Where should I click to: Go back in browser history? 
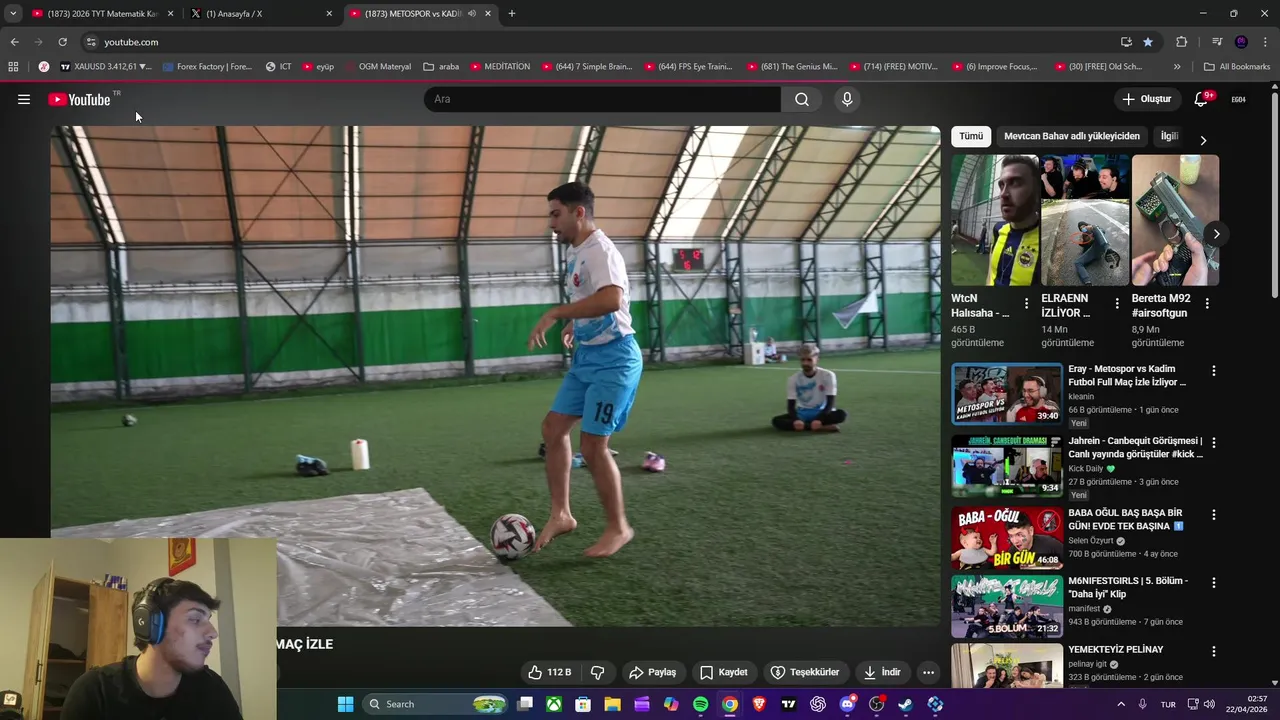[x=14, y=42]
